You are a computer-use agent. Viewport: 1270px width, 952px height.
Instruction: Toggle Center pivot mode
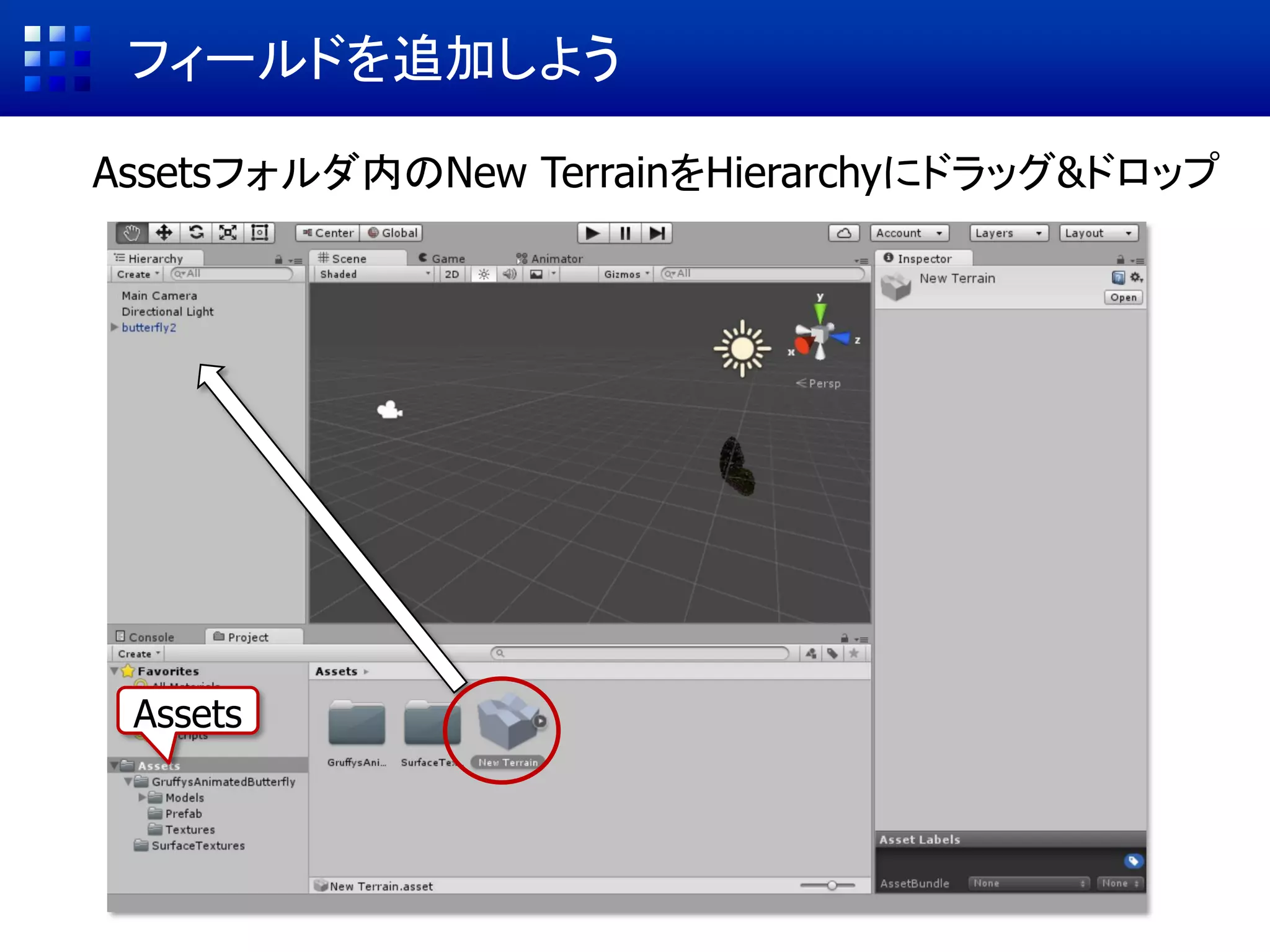(327, 233)
